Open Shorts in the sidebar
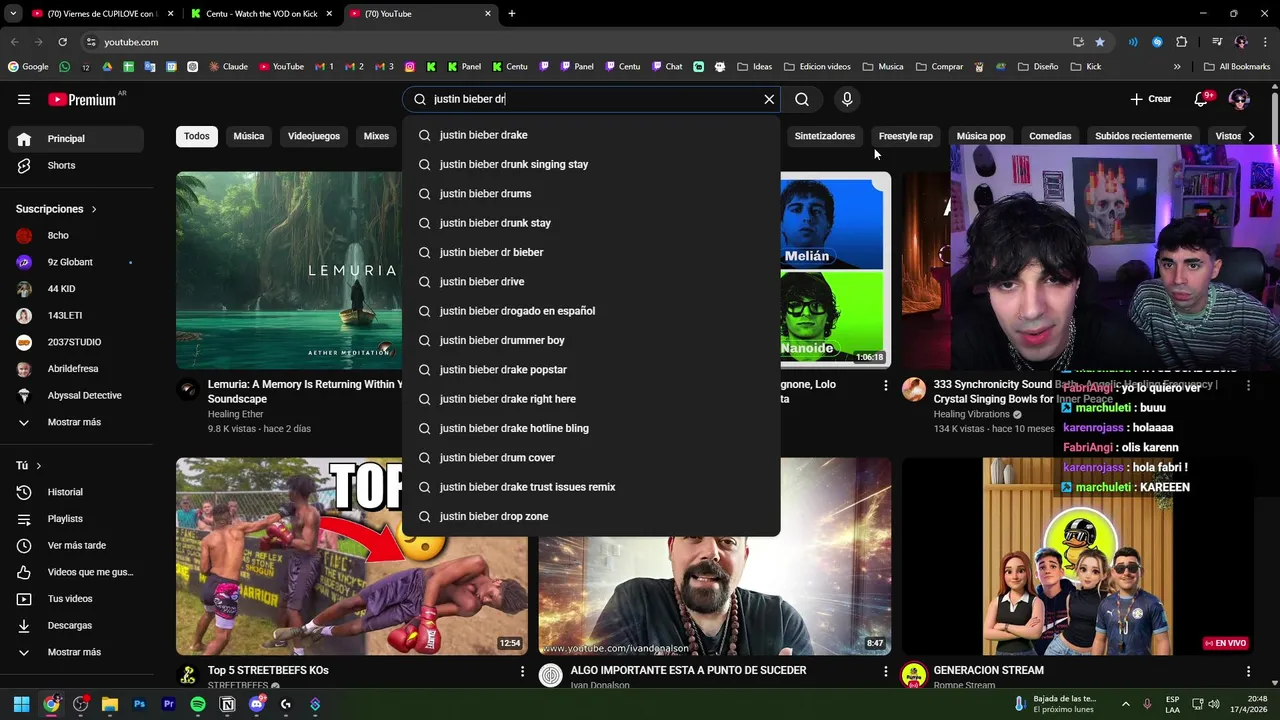Screen dimensions: 1280x720 click(x=77, y=165)
